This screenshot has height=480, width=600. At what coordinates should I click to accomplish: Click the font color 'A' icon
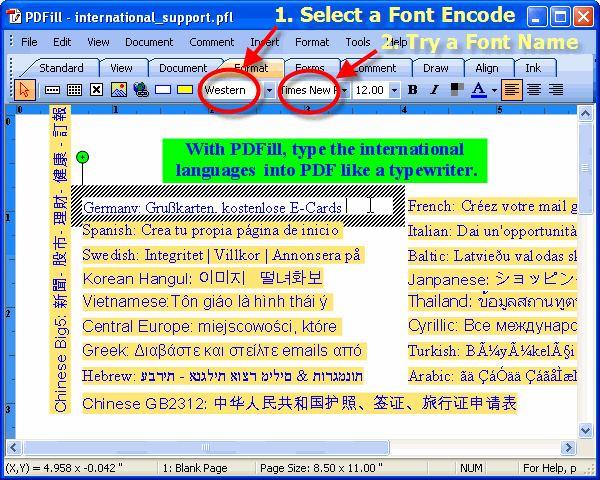click(x=480, y=90)
